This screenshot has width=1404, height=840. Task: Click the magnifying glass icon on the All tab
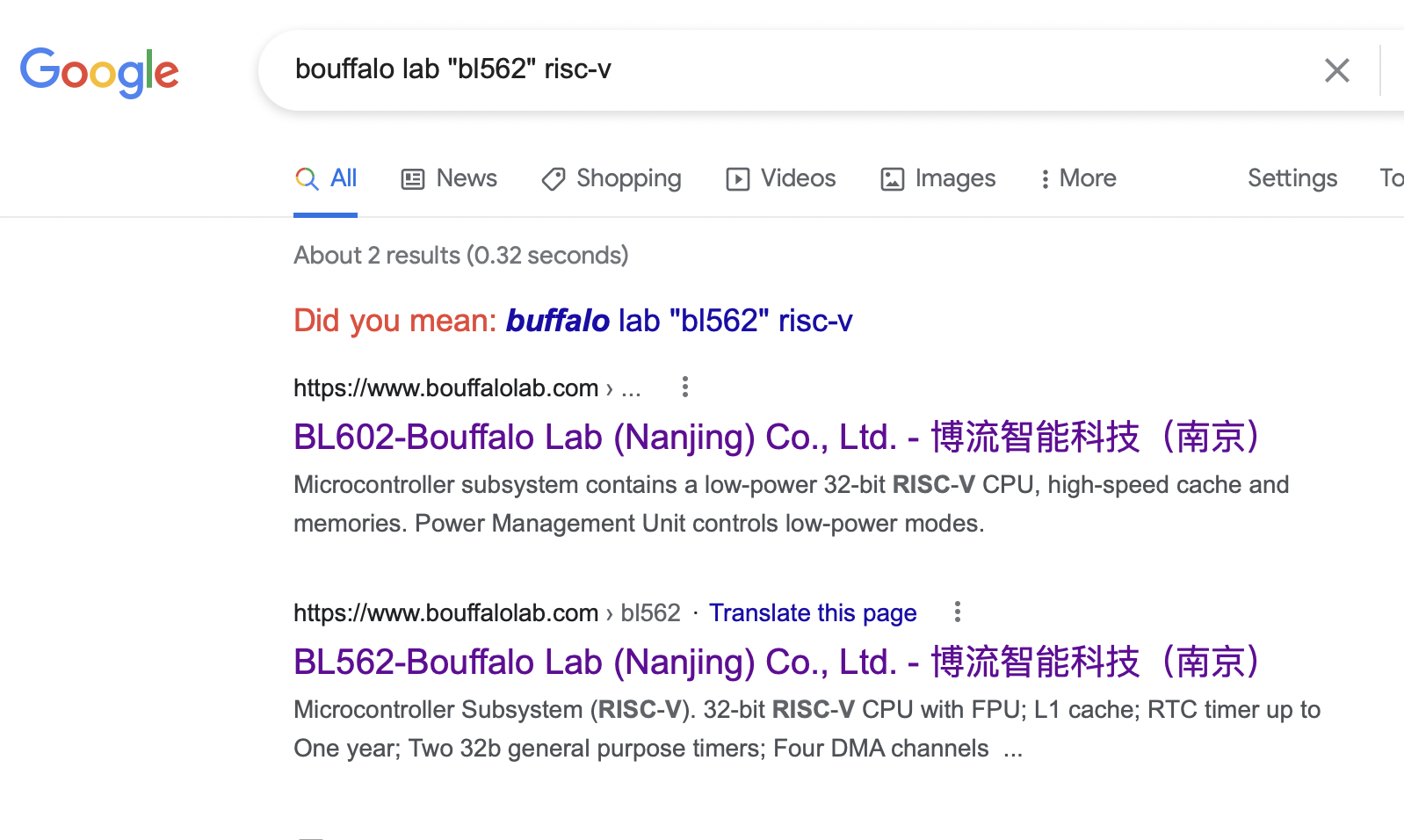306,178
